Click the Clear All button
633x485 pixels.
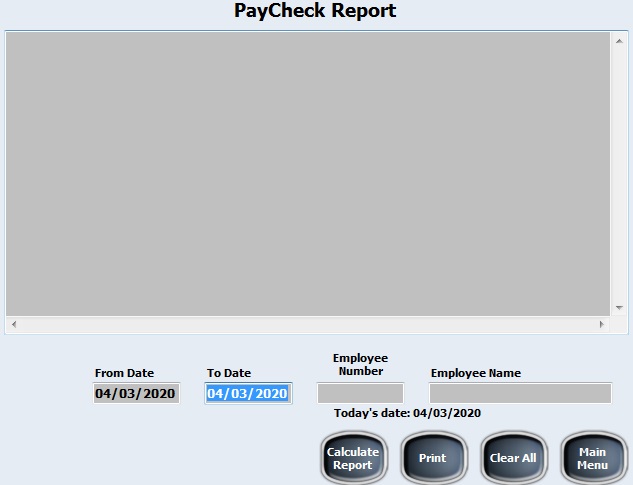[514, 458]
